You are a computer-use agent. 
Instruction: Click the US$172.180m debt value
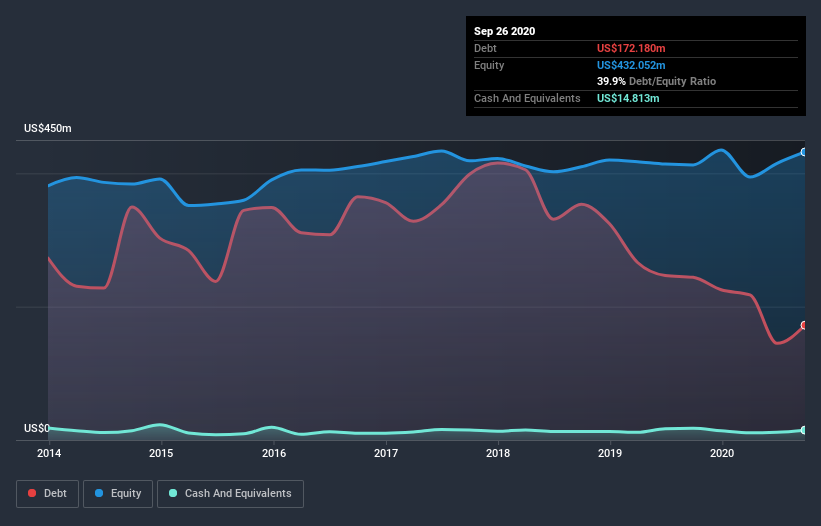pyautogui.click(x=631, y=48)
